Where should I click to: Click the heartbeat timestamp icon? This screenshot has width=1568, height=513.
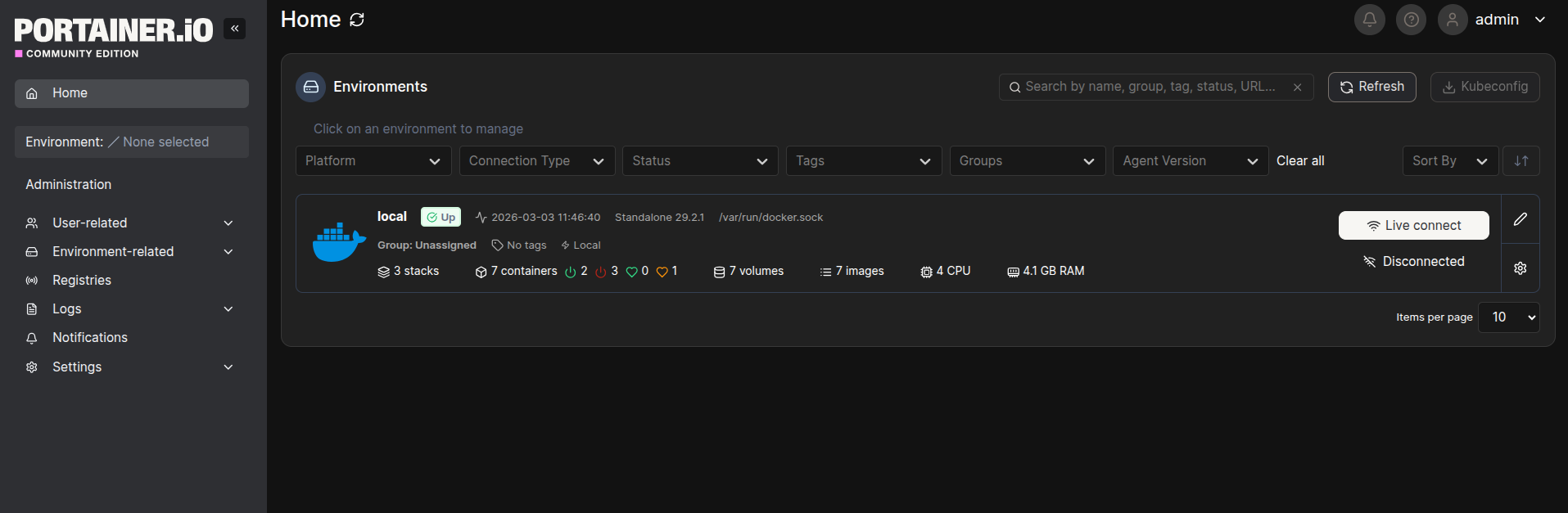[x=481, y=218]
